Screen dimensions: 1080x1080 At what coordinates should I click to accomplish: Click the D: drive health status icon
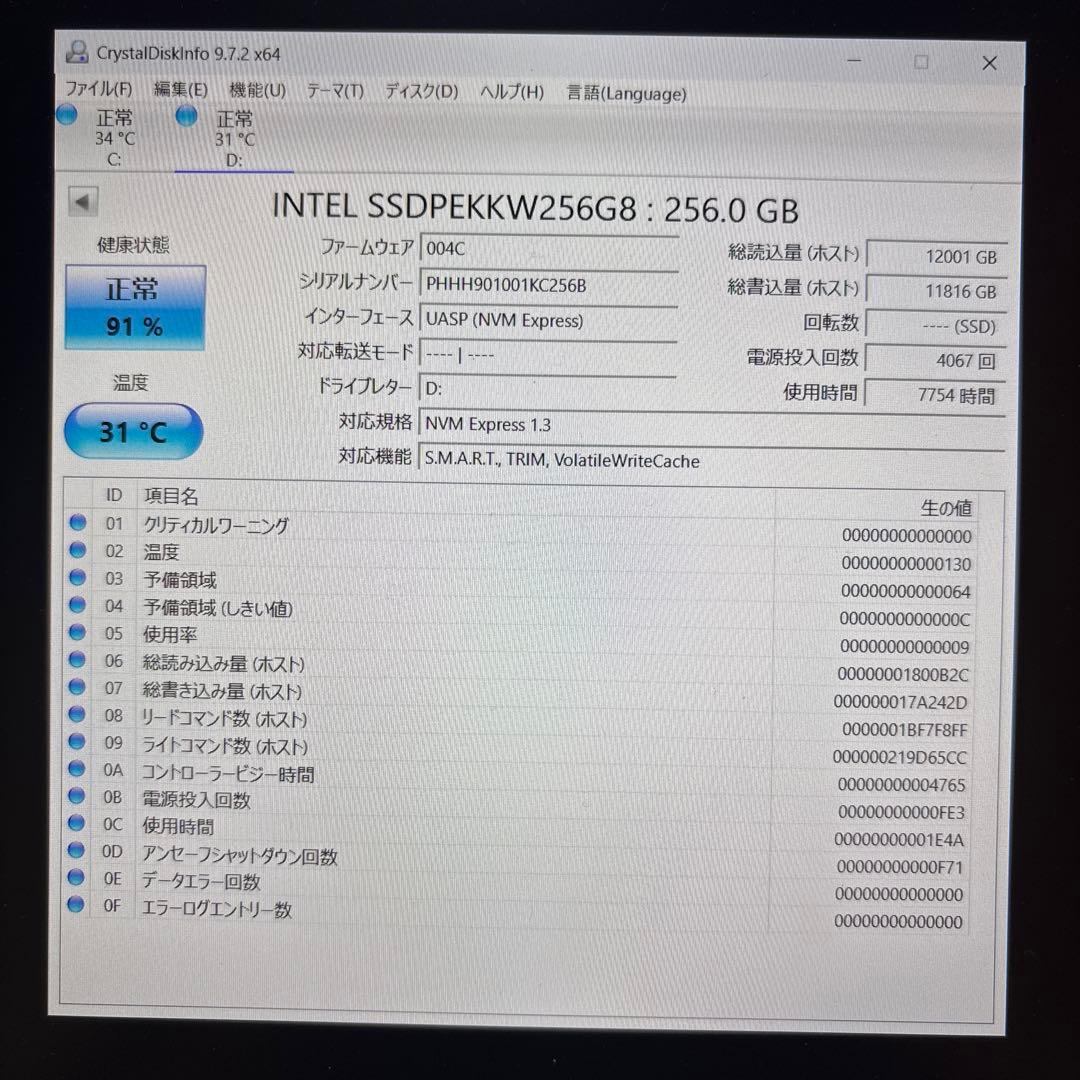point(186,116)
